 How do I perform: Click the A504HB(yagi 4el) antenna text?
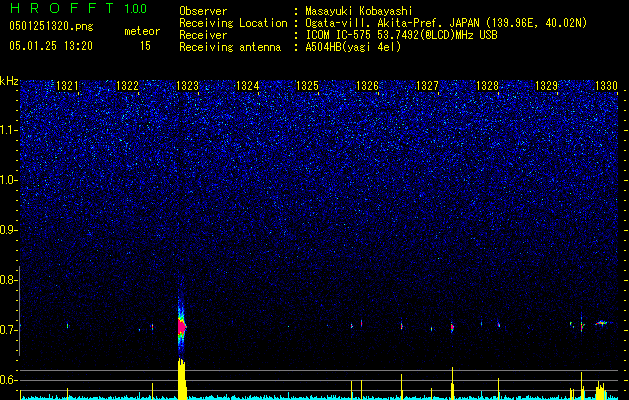[353, 47]
